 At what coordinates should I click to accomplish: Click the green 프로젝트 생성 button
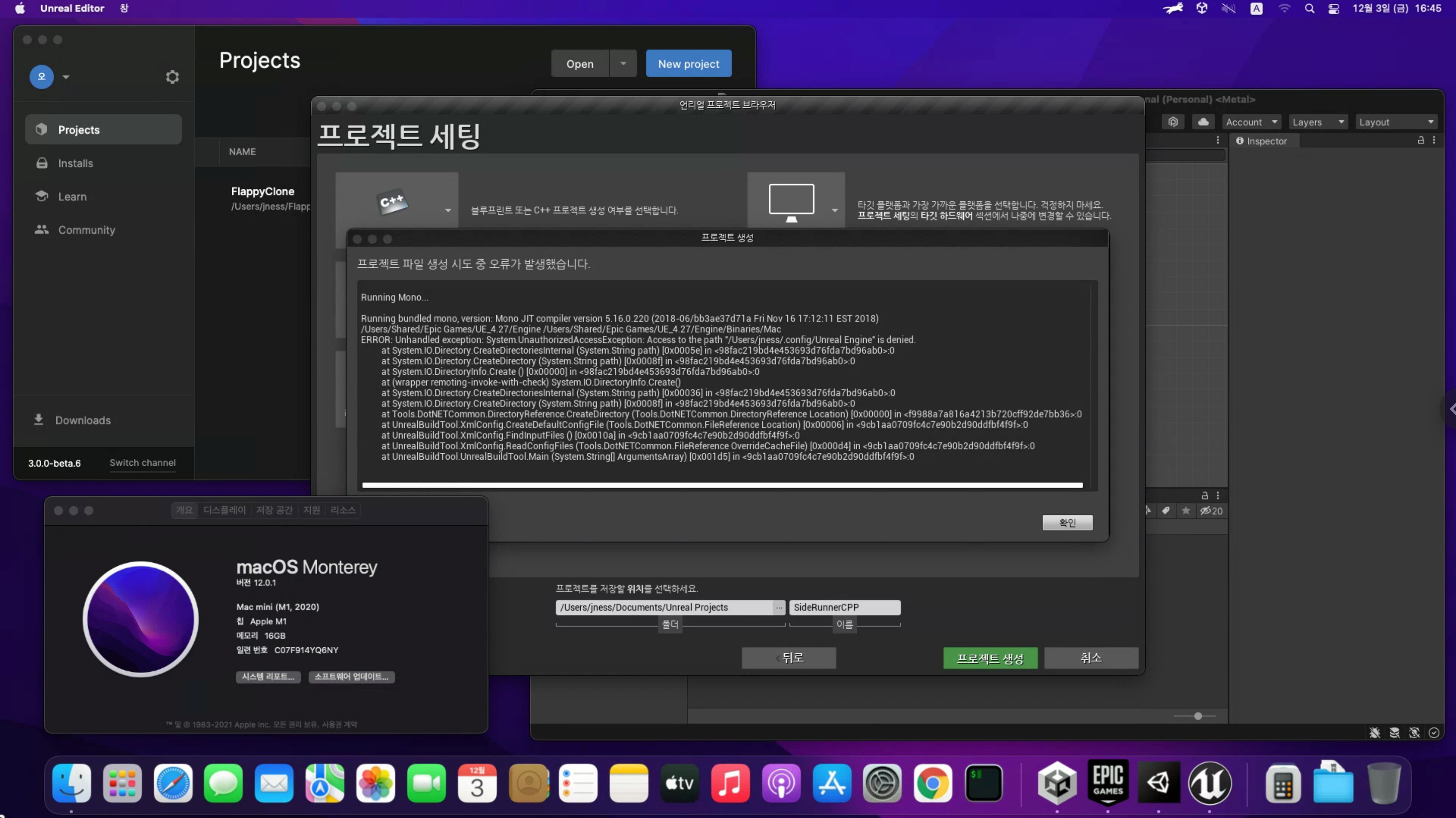click(990, 658)
